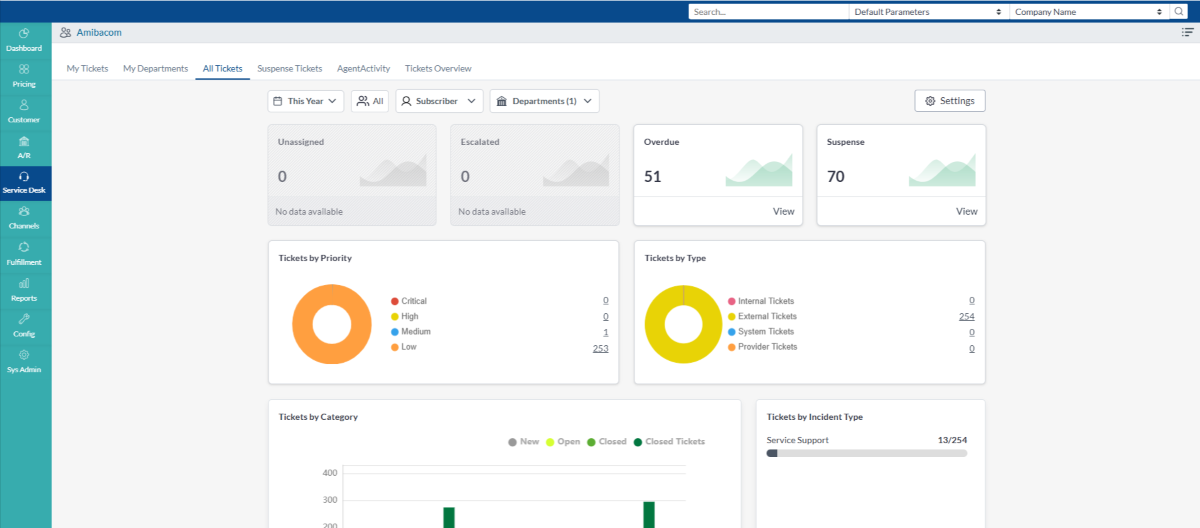Toggle the New series legend

coord(524,441)
